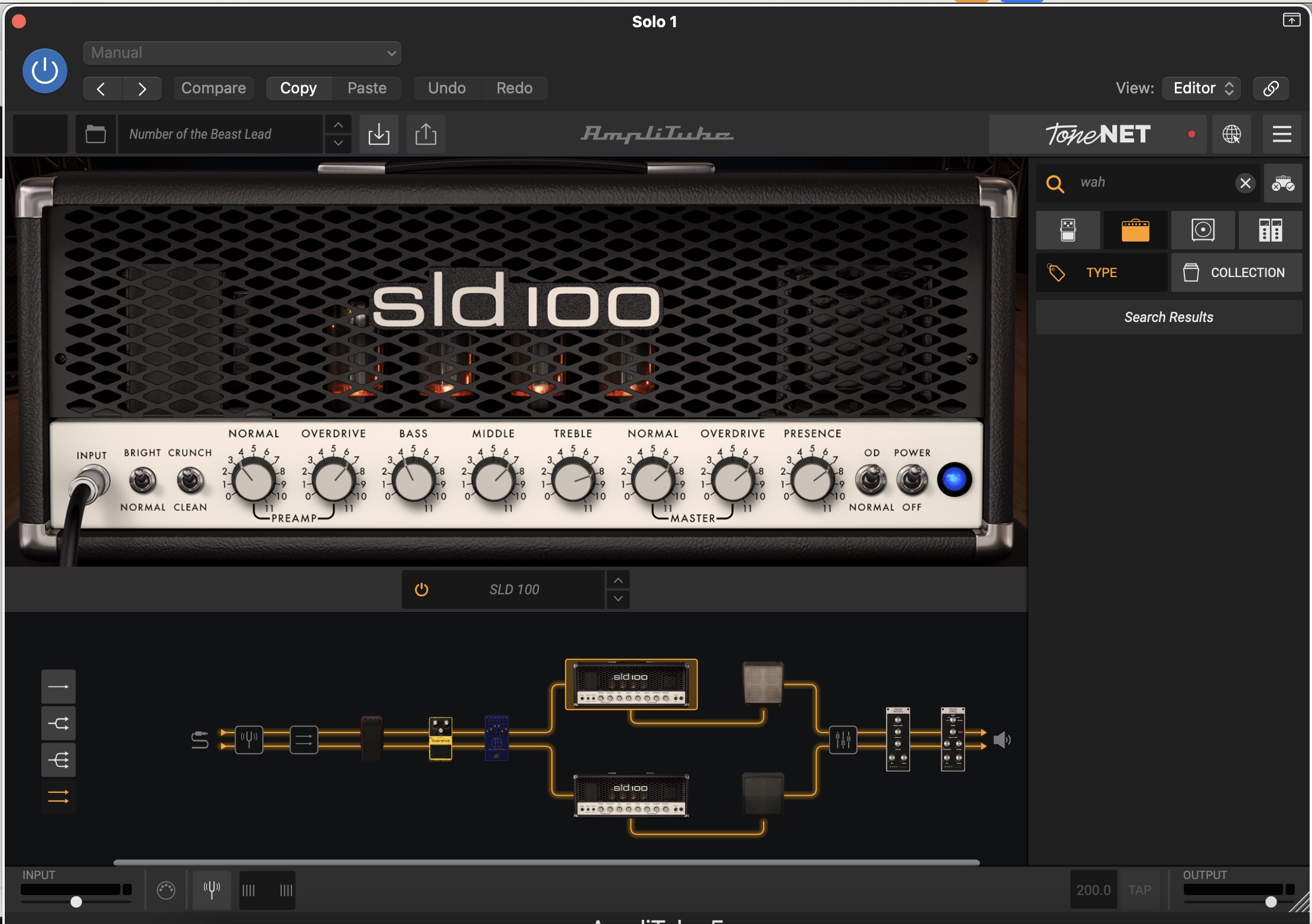Flip the OD/NORMAL channel switch
Screen dimensions: 1312x924
871,479
